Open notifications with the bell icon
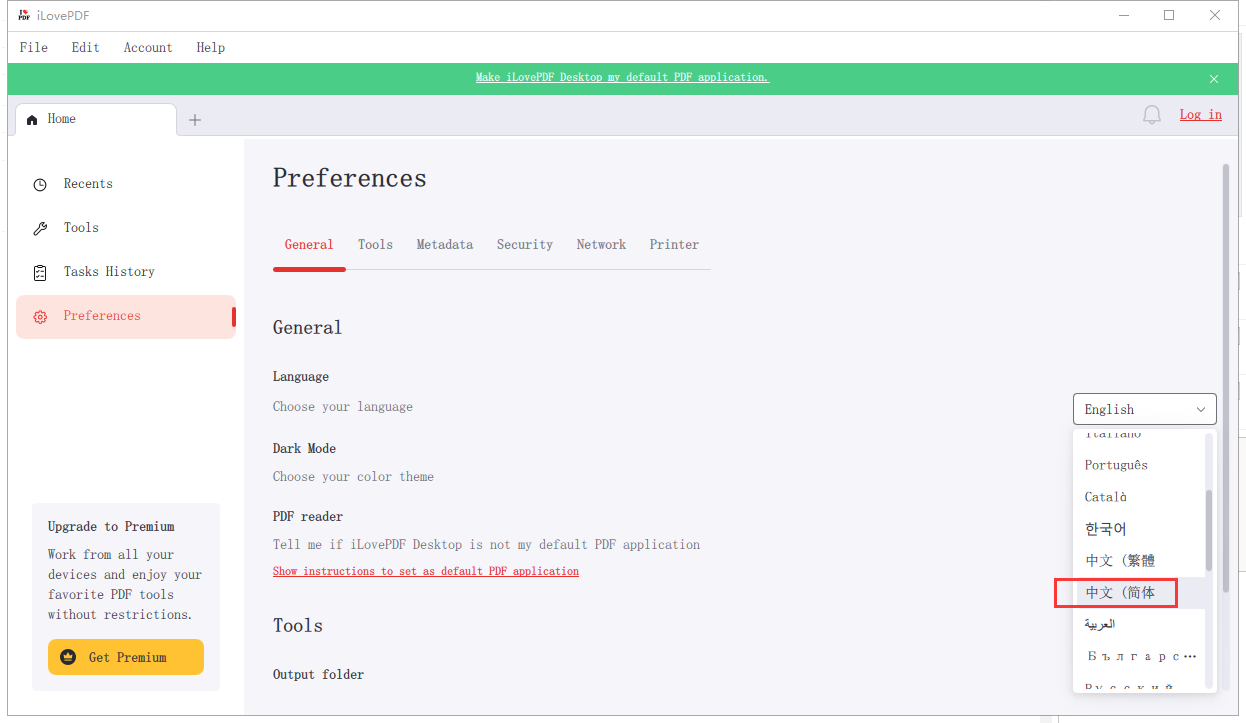 click(x=1152, y=115)
